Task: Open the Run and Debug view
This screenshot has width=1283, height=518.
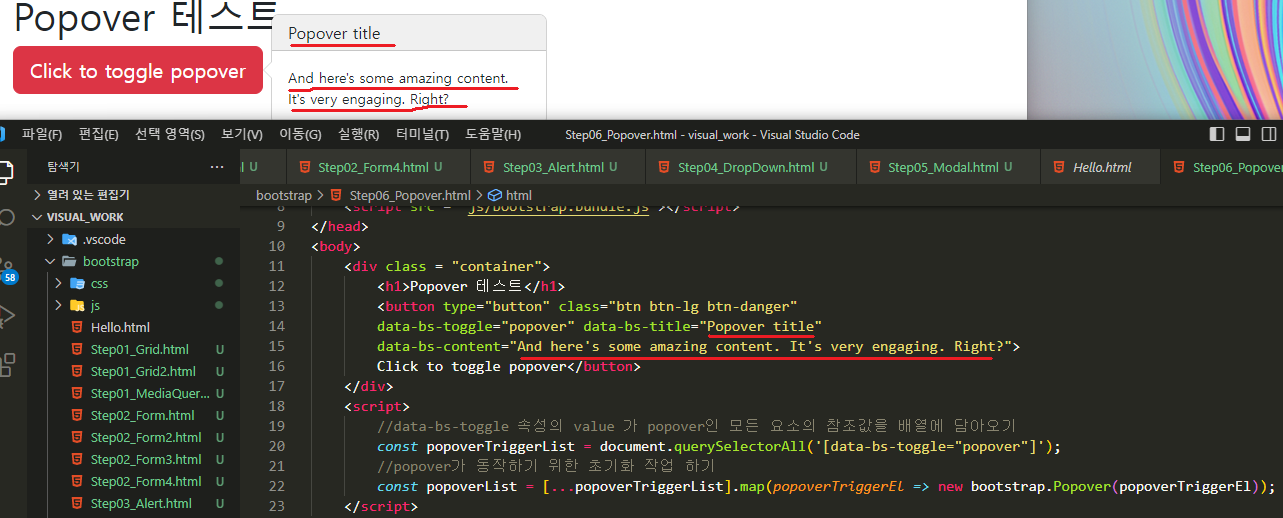Action: pos(6,316)
